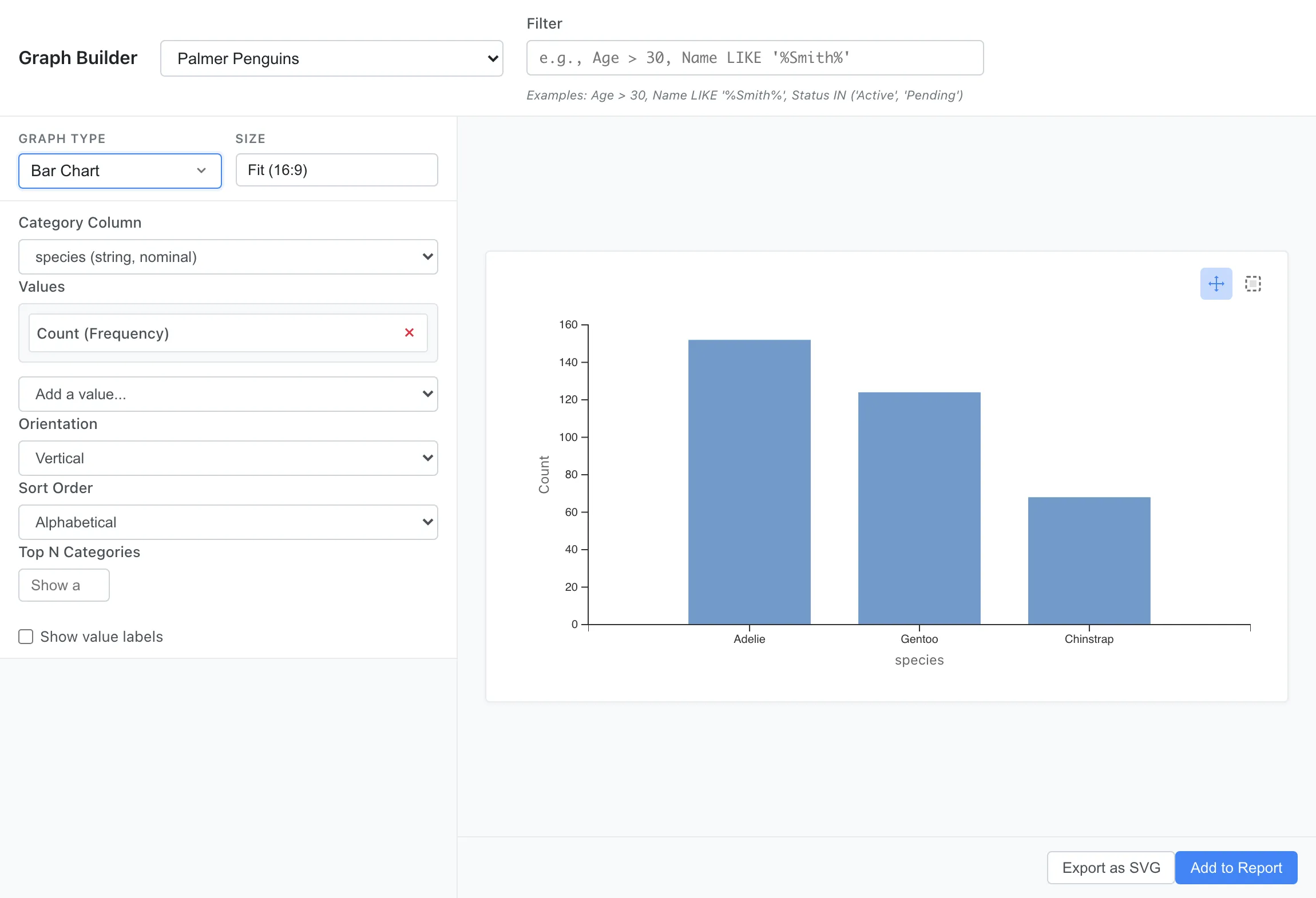Click the Top N Categories input
Viewport: 1316px width, 898px height.
(x=64, y=585)
